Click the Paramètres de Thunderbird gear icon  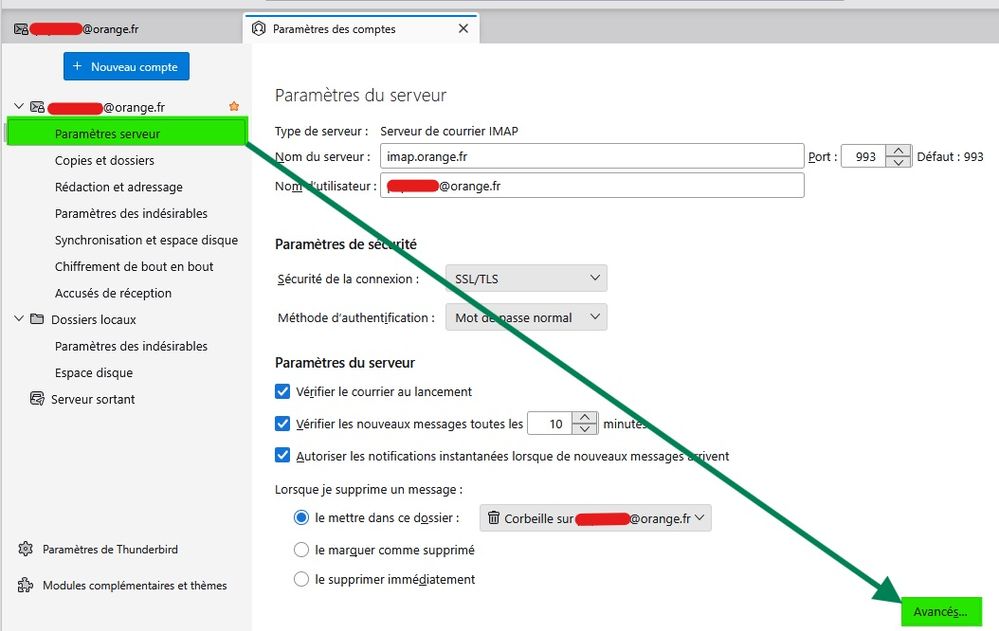(x=25, y=549)
